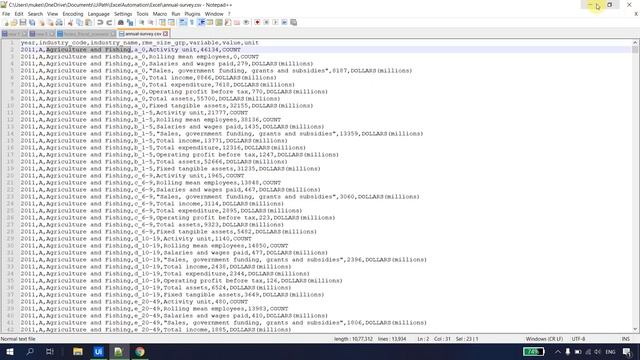
Task: Toggle file monitoring eye icon
Action: 246,22
